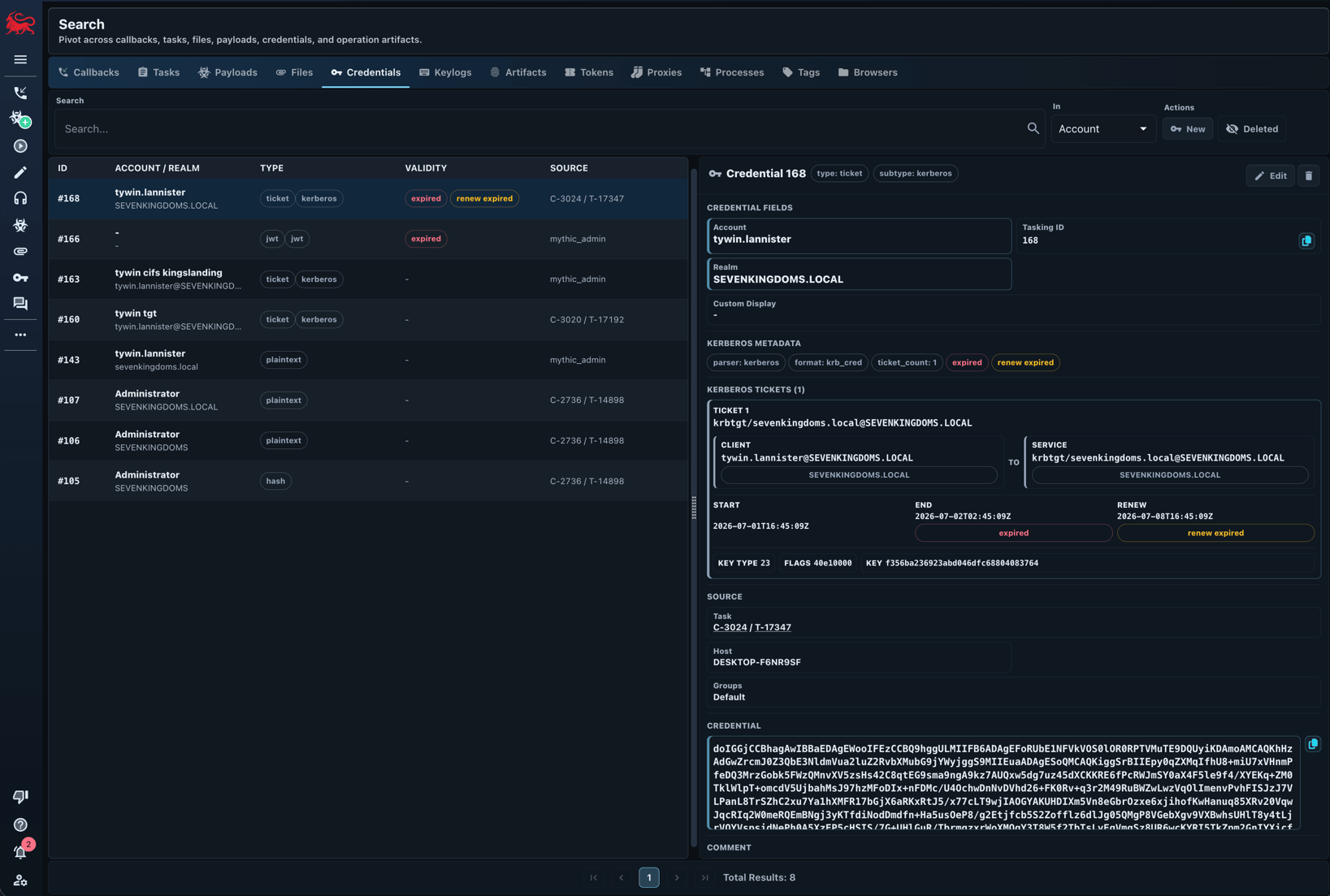Toggle the Deleted credentials view
1330x896 pixels.
click(1252, 129)
